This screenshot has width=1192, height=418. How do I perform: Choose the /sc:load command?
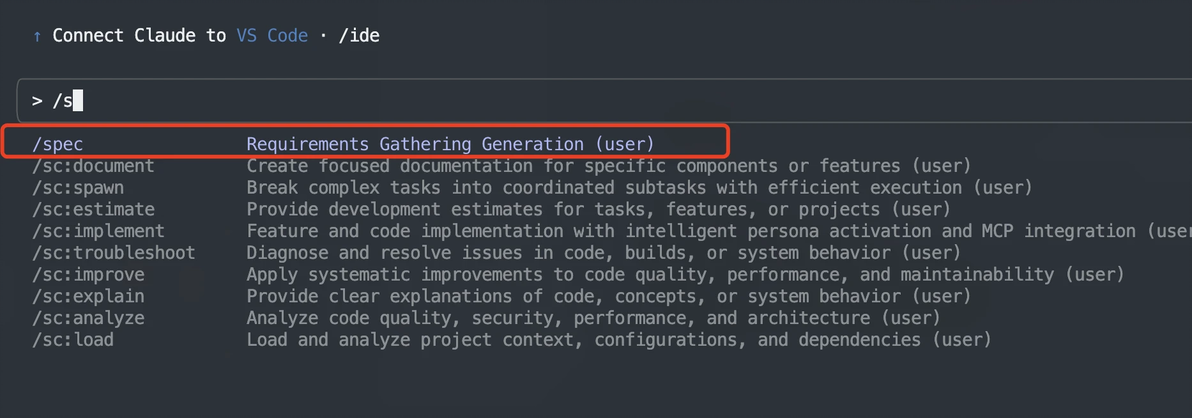coord(73,340)
